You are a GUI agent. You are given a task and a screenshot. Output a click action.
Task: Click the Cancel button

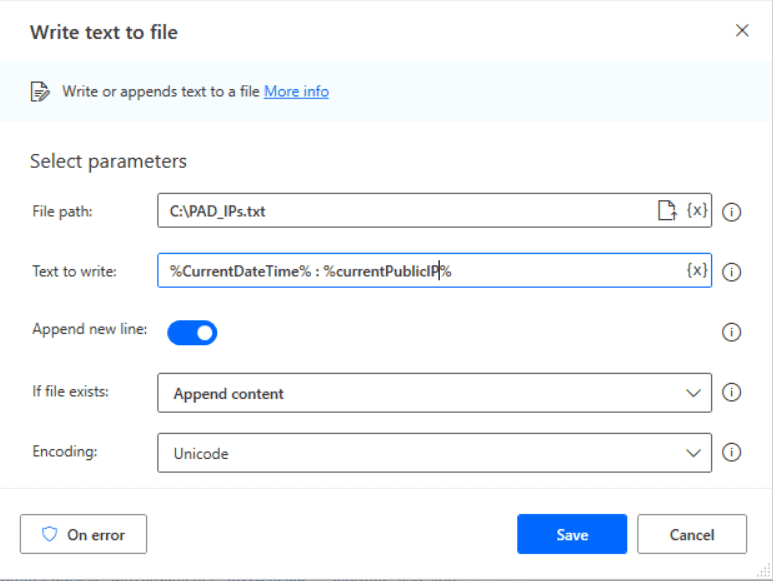click(x=692, y=534)
